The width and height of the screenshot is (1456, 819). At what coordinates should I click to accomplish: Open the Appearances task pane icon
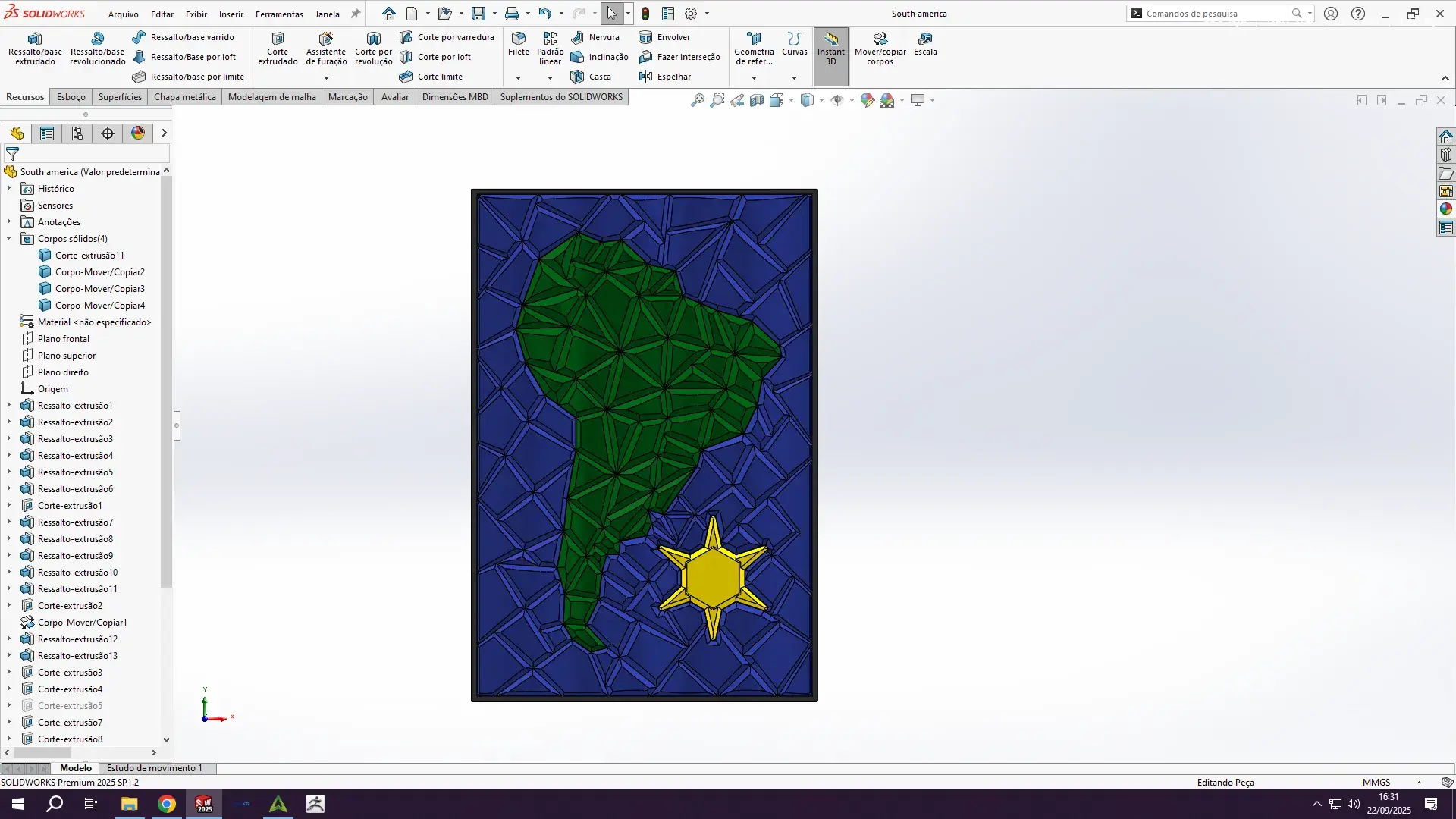pyautogui.click(x=1446, y=209)
